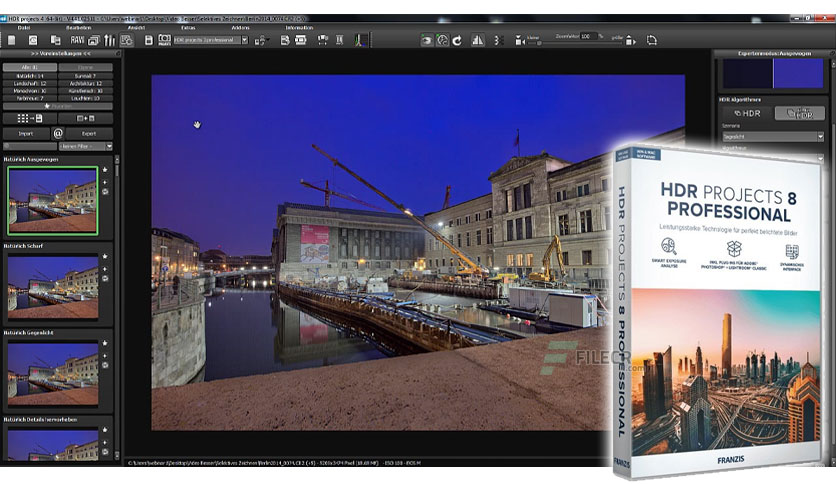836x484 pixels.
Task: Open the Bearbeiten menu
Action: coord(78,28)
